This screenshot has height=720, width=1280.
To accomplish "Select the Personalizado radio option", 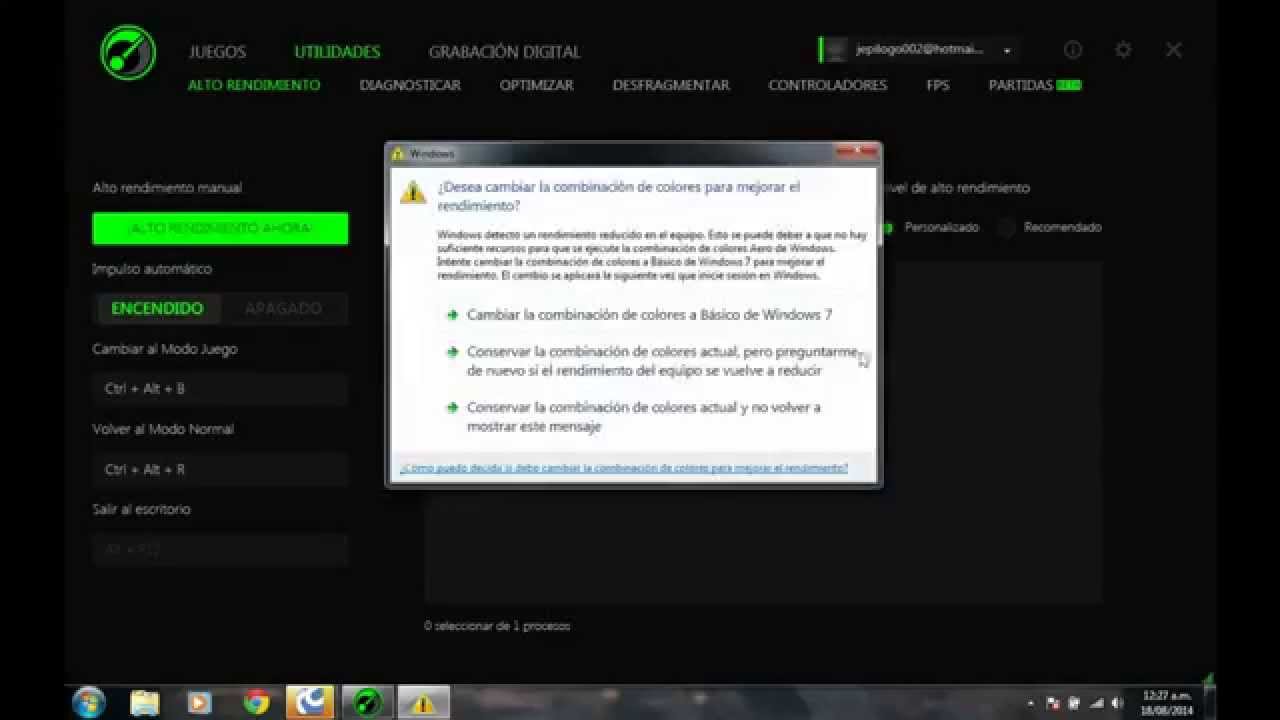I will coord(886,228).
